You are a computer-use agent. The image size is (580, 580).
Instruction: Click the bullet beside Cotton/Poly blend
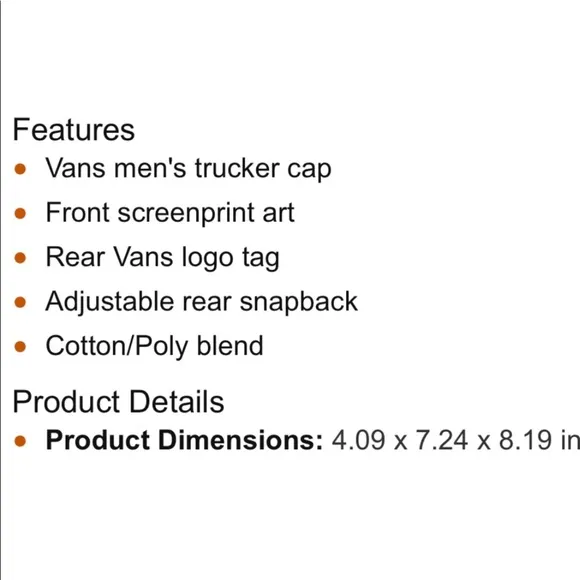[20, 347]
